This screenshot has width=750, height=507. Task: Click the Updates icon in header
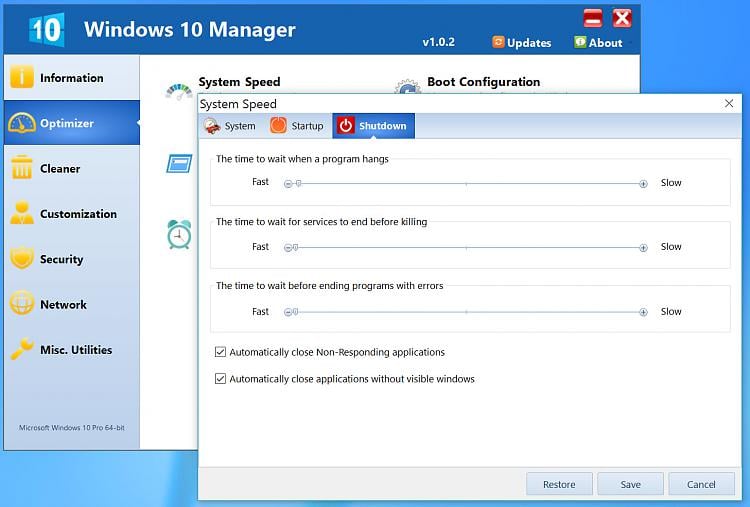click(498, 42)
